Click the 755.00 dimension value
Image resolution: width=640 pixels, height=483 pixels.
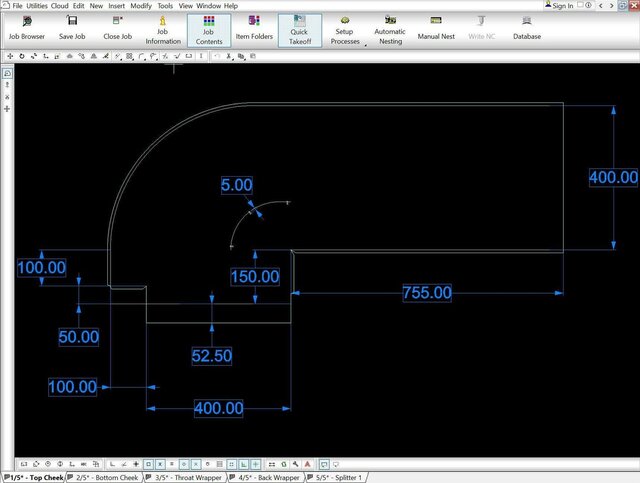[427, 293]
